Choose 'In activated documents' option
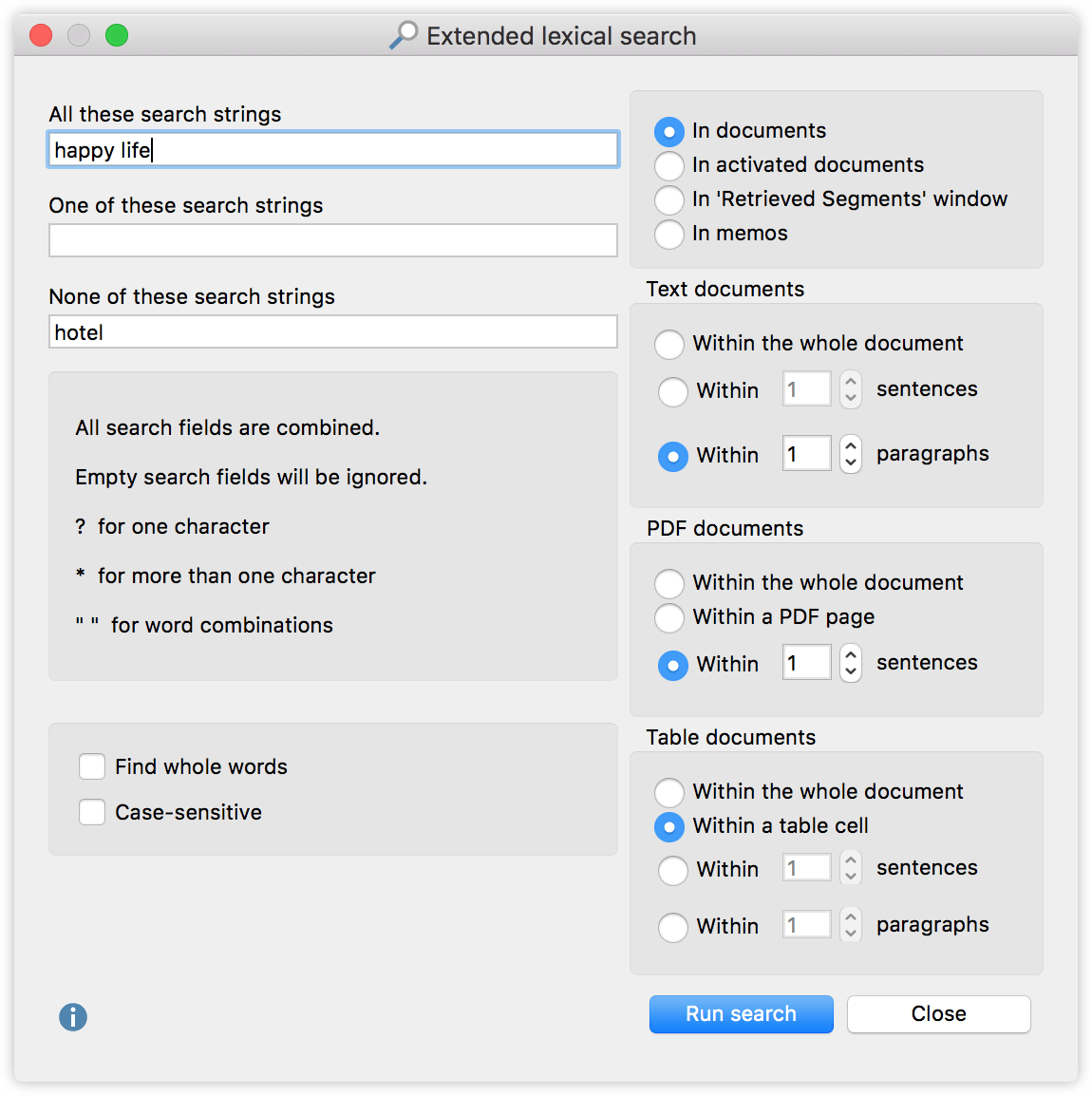 669,165
